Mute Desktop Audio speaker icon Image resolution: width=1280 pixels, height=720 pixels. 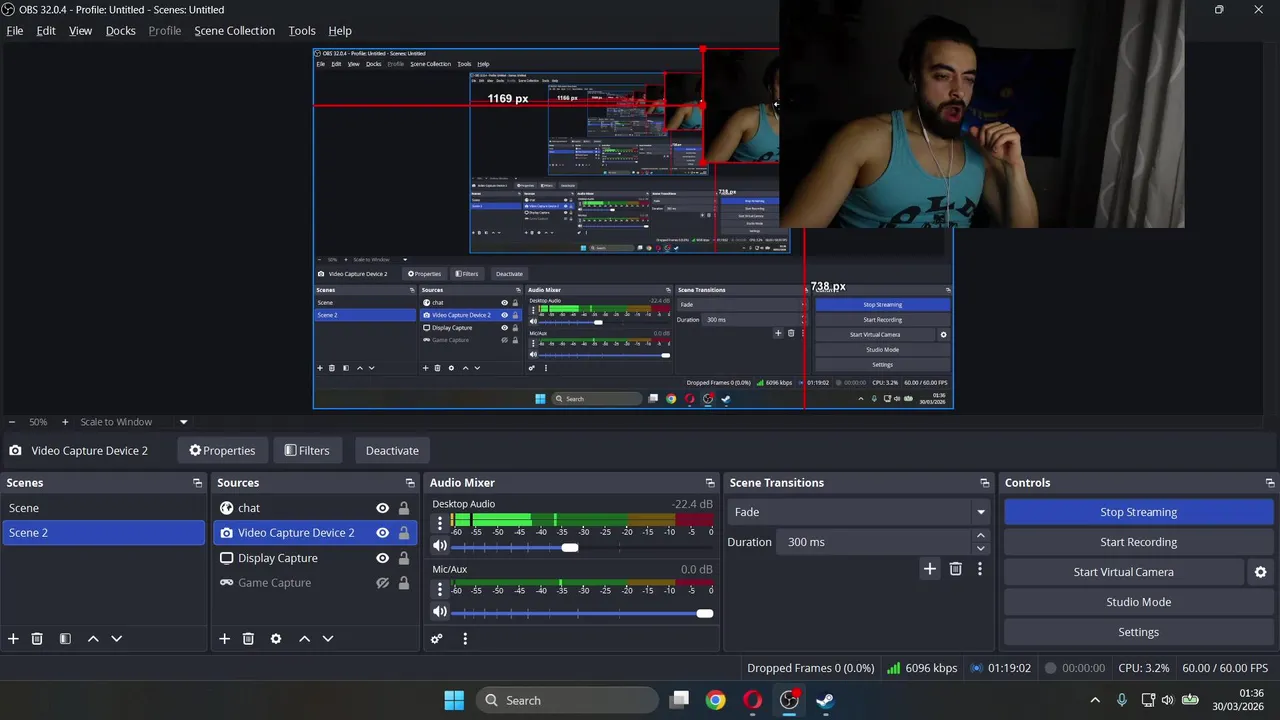439,546
